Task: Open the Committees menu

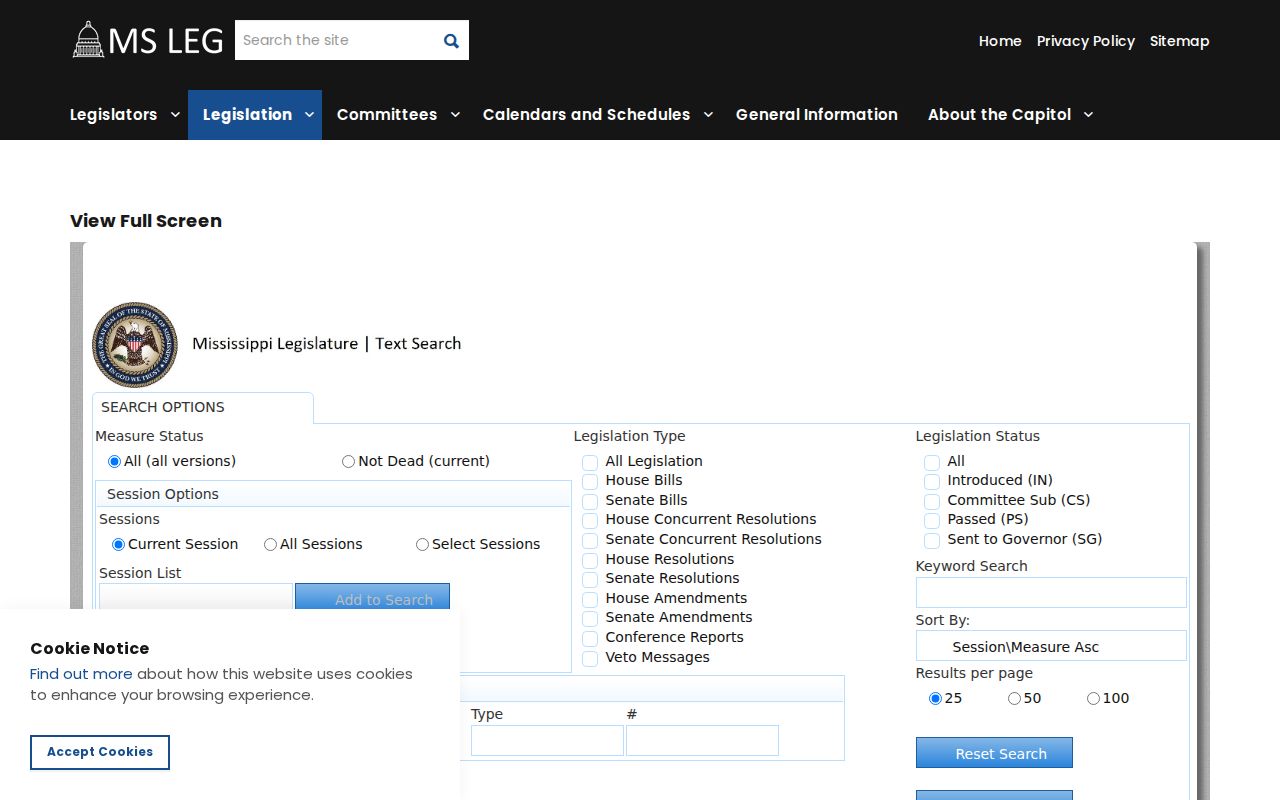Action: click(387, 115)
